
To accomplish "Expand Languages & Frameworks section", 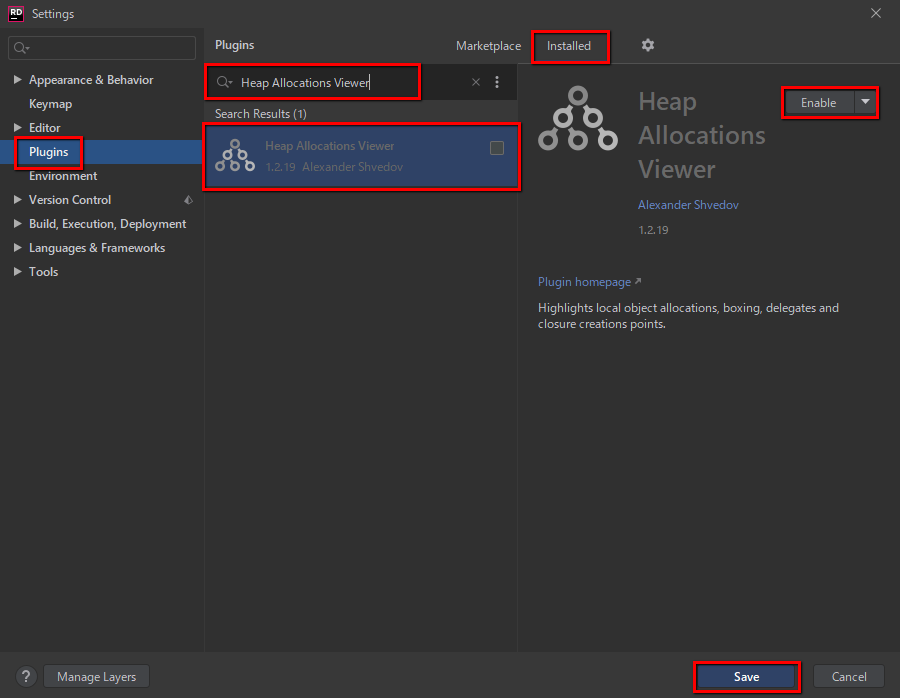I will 18,248.
